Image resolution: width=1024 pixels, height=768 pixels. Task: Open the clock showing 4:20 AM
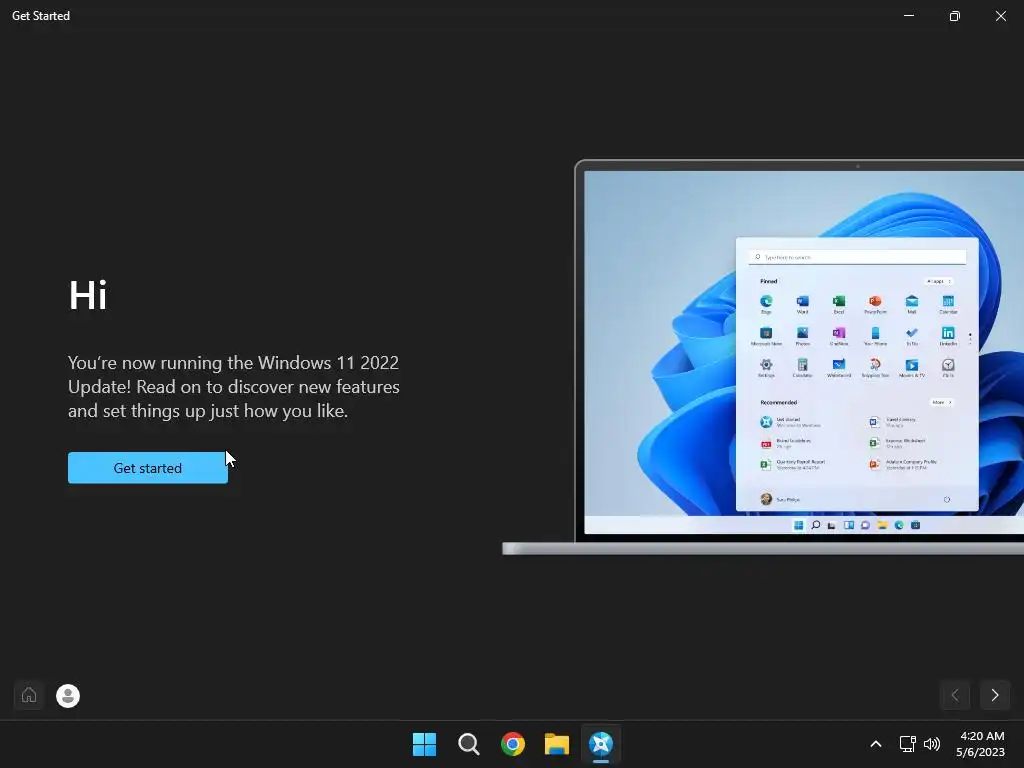(x=980, y=744)
